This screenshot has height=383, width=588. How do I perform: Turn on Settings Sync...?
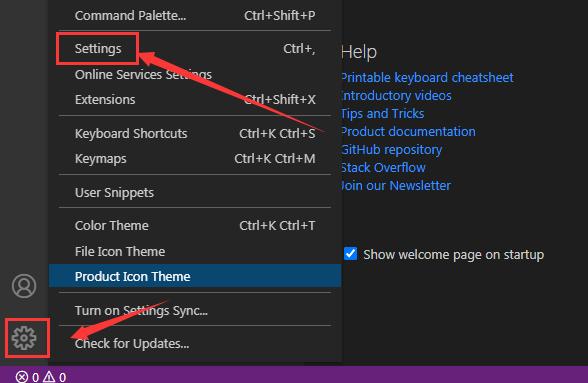(x=195, y=311)
